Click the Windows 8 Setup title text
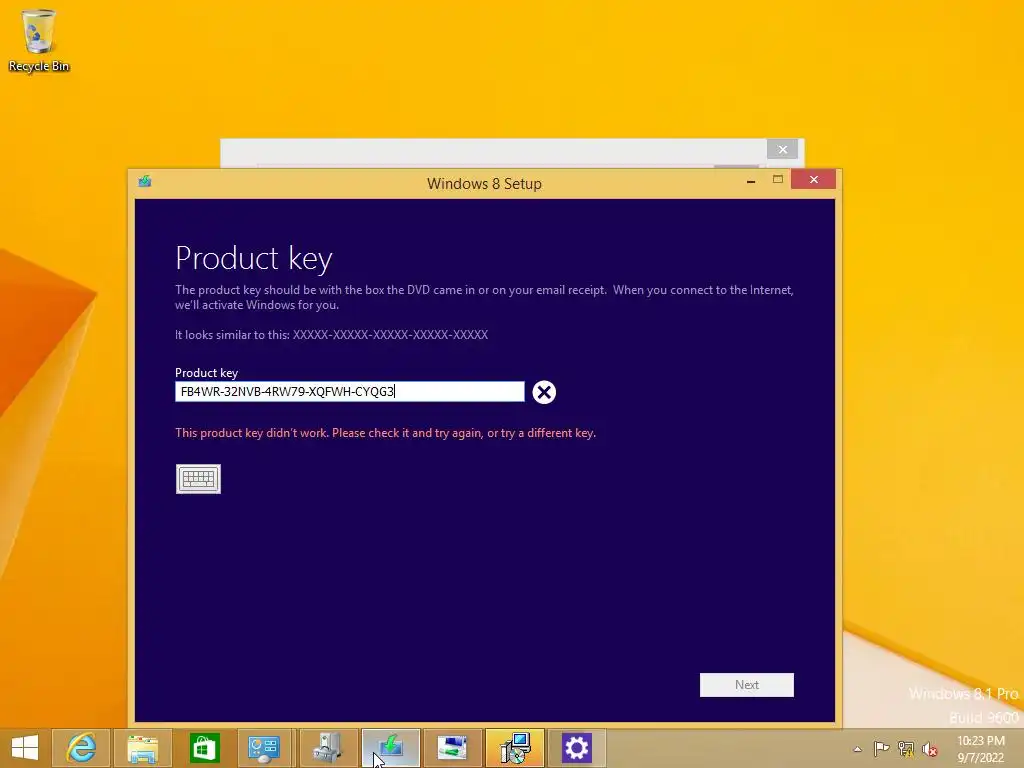 pyautogui.click(x=485, y=184)
